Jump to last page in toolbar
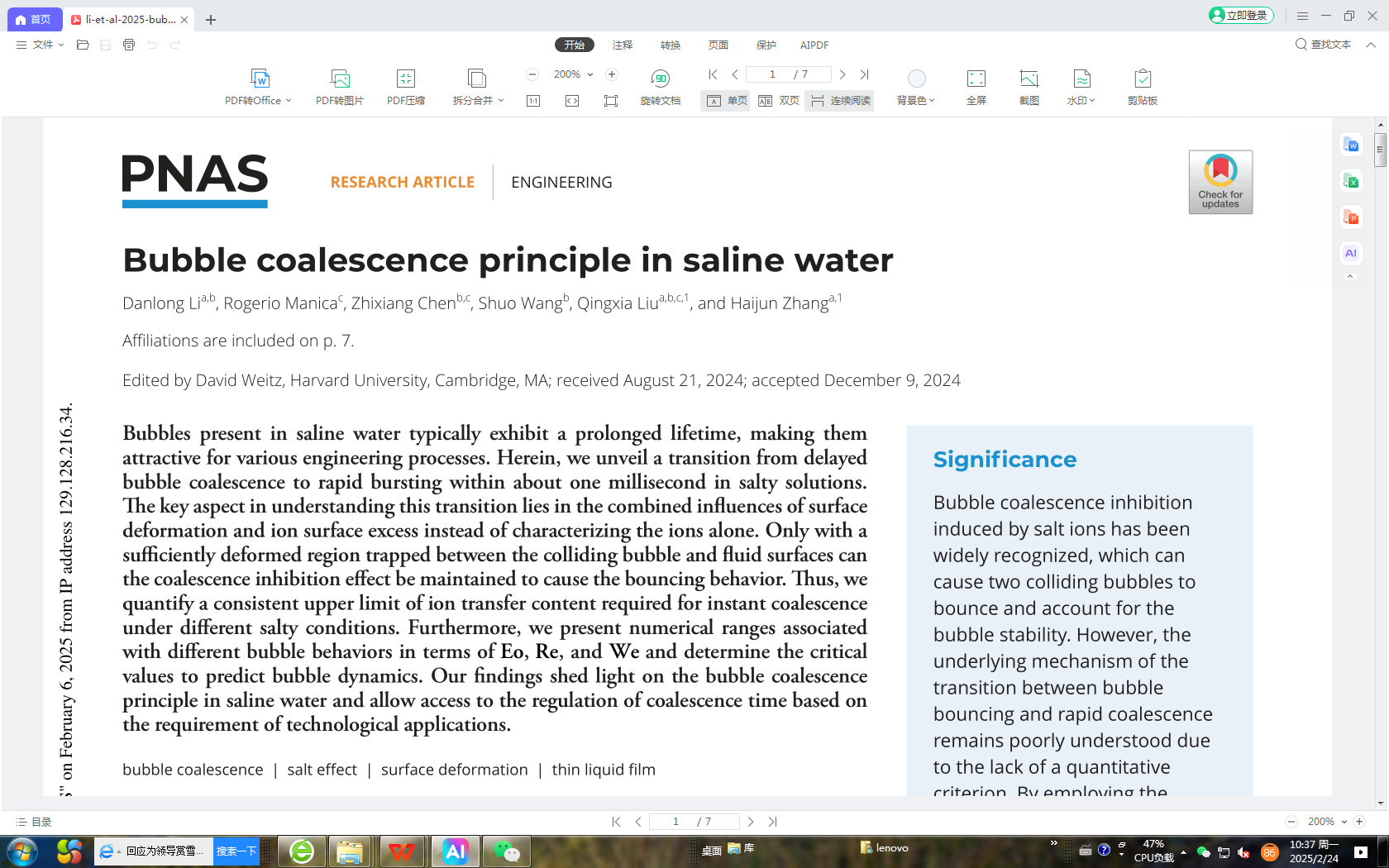The image size is (1389, 868). [864, 74]
